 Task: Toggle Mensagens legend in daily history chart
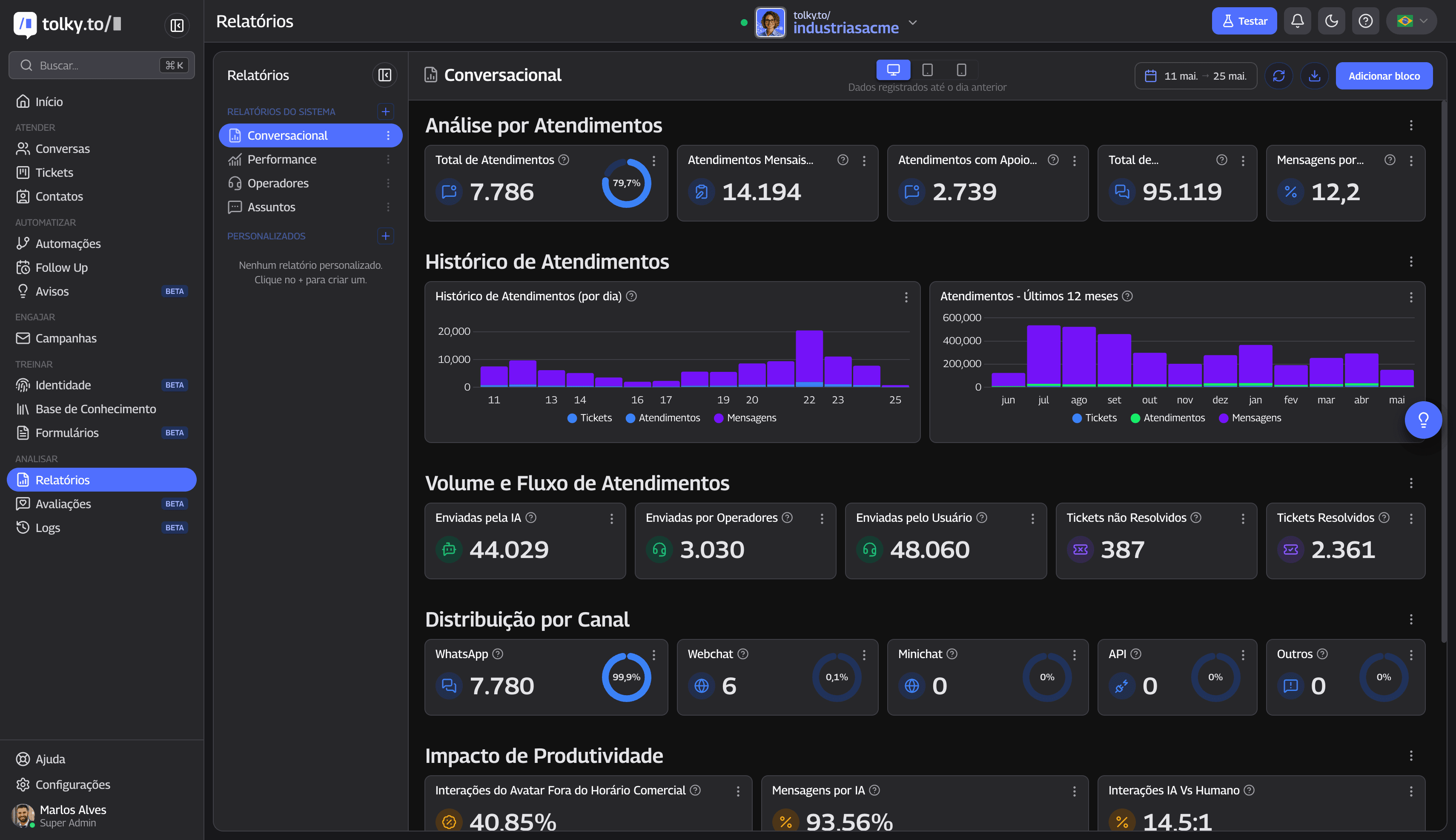[x=745, y=418]
